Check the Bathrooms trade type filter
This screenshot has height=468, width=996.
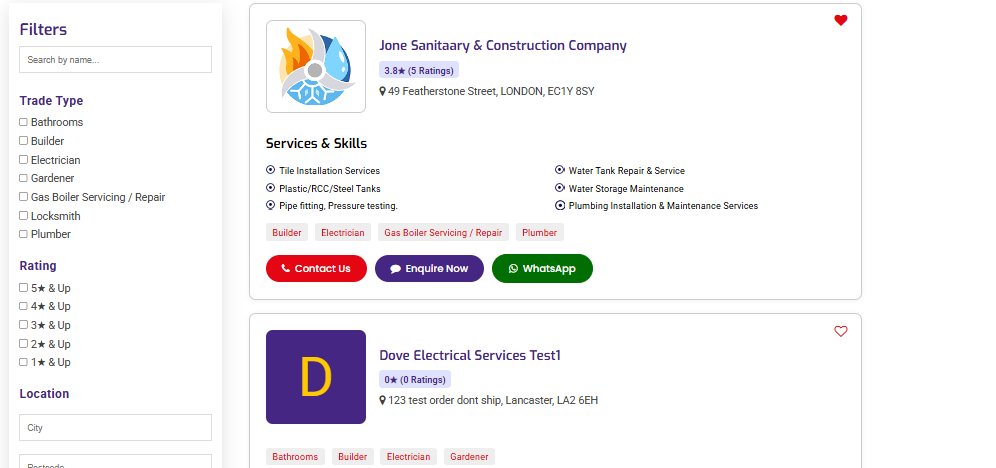[x=24, y=122]
